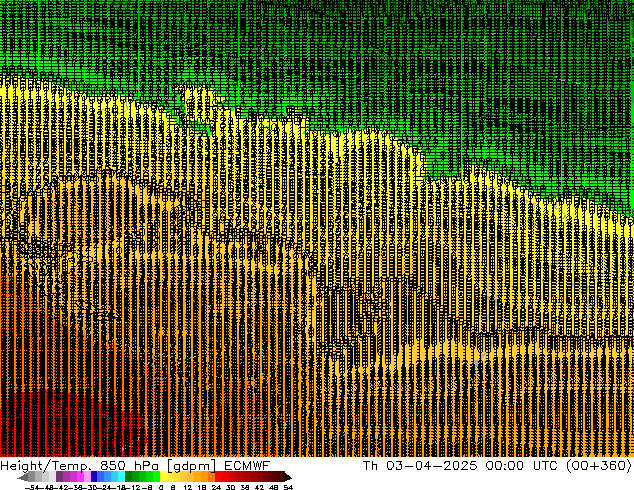Click the bright yellow swatch in the temperature legend
Screen dimensions: 634x490
click(163, 476)
